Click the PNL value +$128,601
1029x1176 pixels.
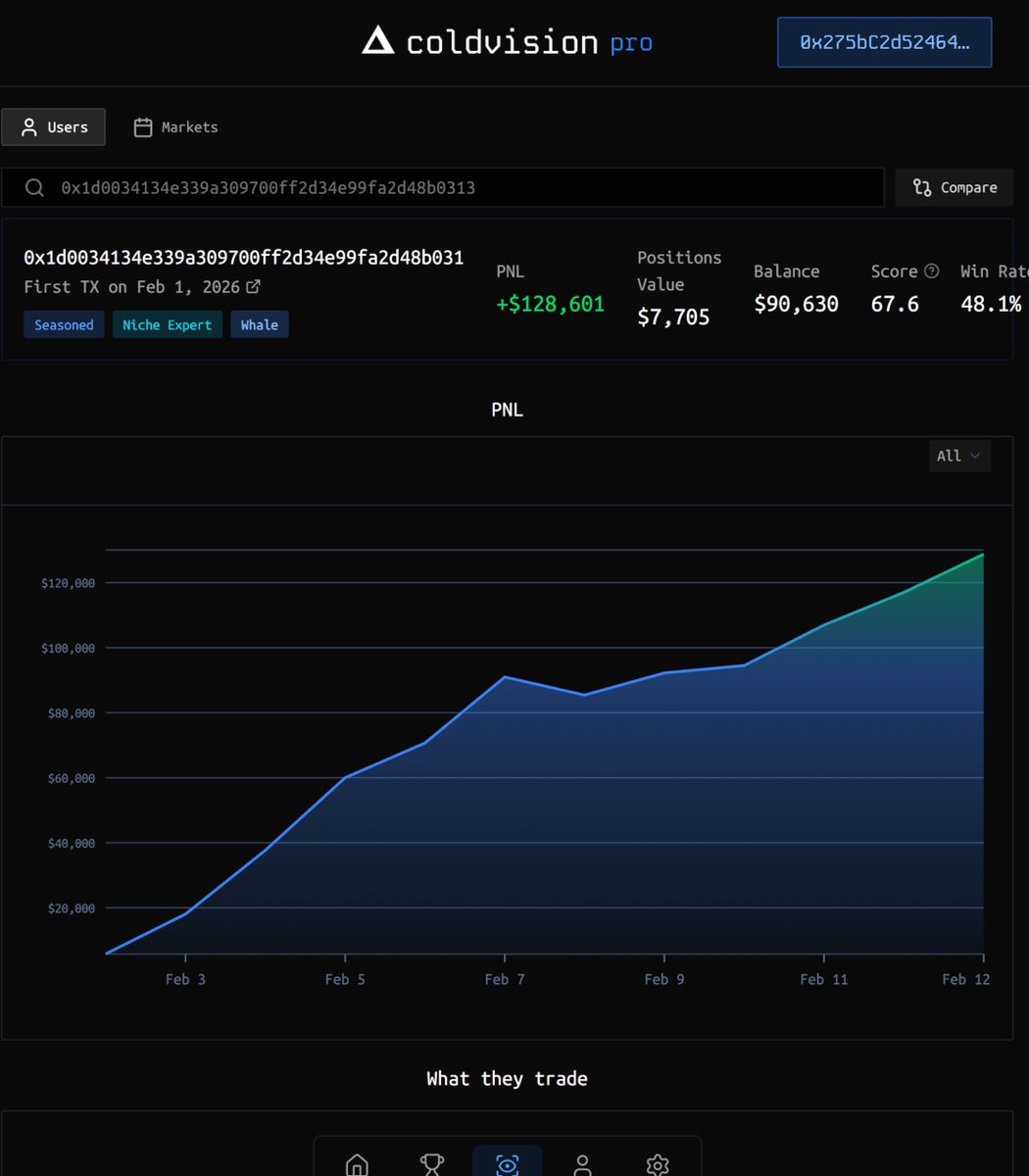(x=551, y=304)
